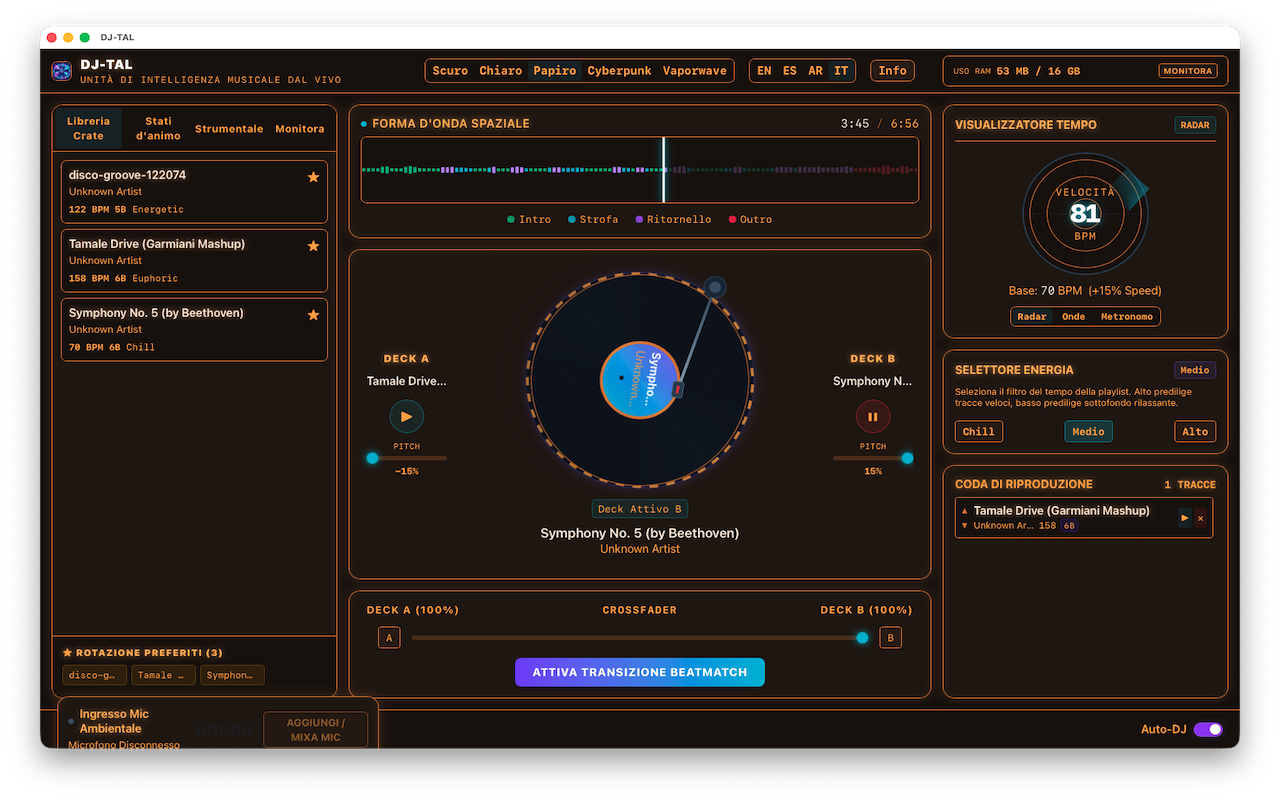1280x800 pixels.
Task: Move queued Tamale Drive up with arrow
Action: pos(965,511)
